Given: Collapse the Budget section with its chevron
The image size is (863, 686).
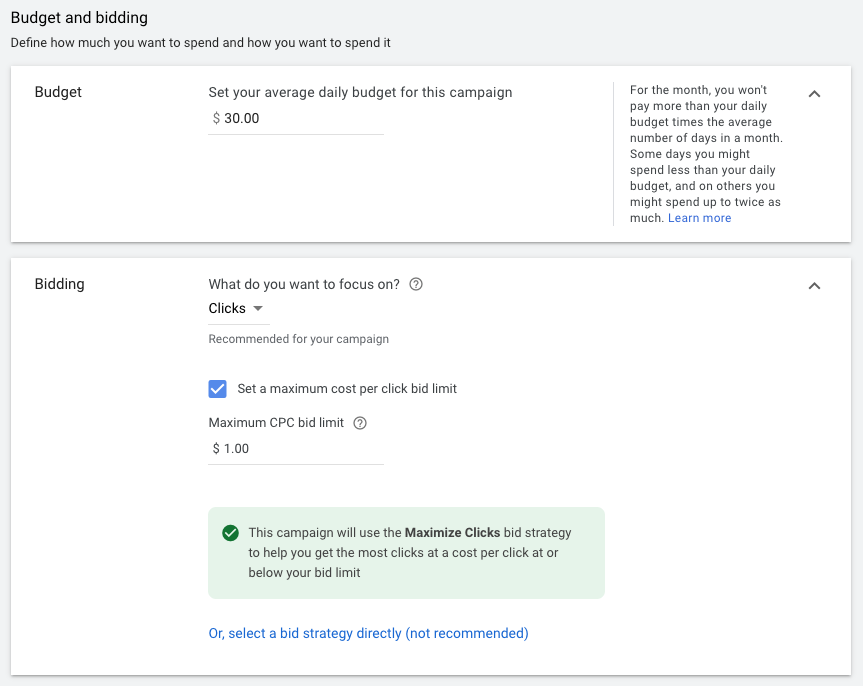Looking at the screenshot, I should (x=814, y=94).
